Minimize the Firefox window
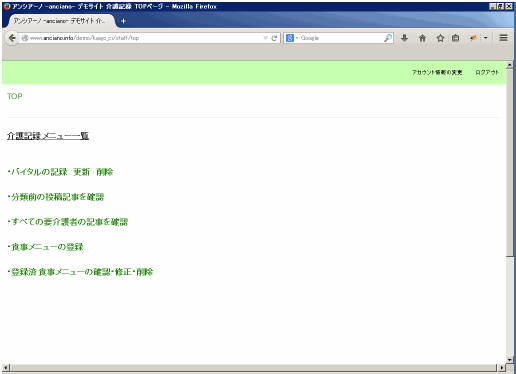The image size is (516, 374). pyautogui.click(x=492, y=6)
